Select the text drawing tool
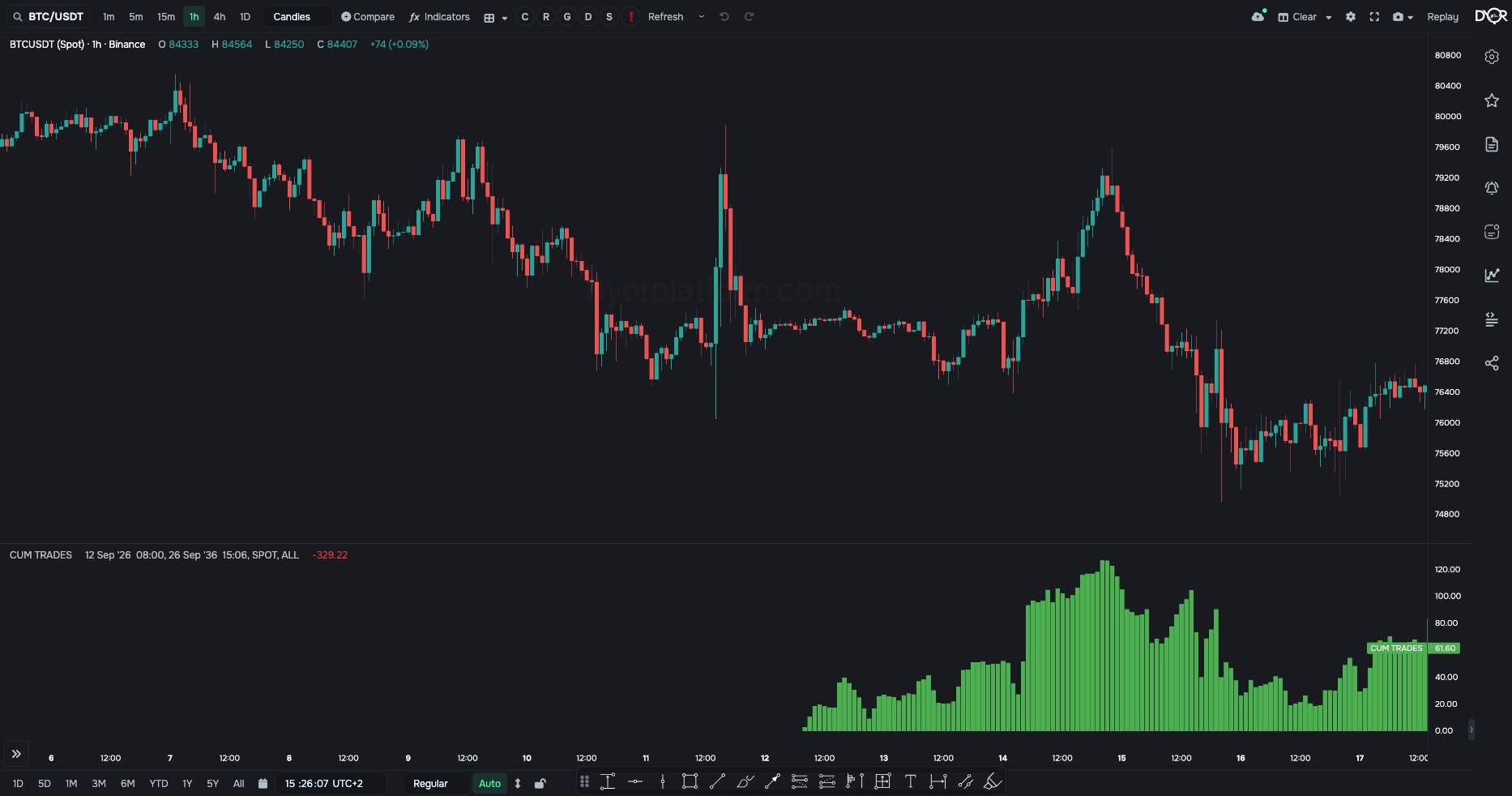The width and height of the screenshot is (1512, 796). (x=910, y=782)
